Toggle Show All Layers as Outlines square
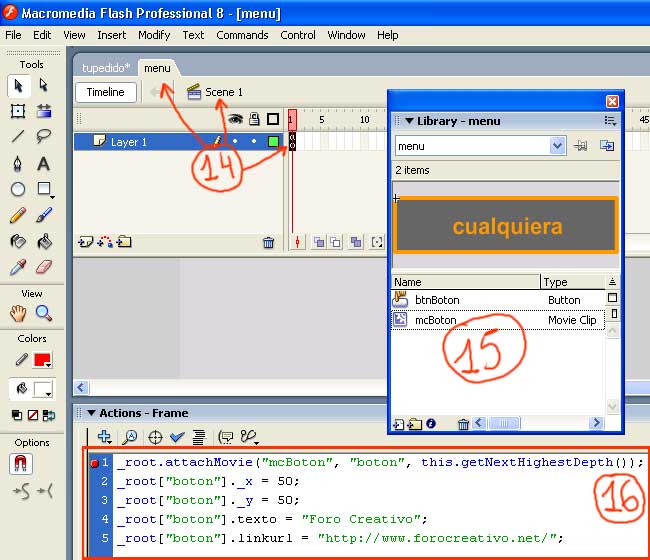 (273, 119)
